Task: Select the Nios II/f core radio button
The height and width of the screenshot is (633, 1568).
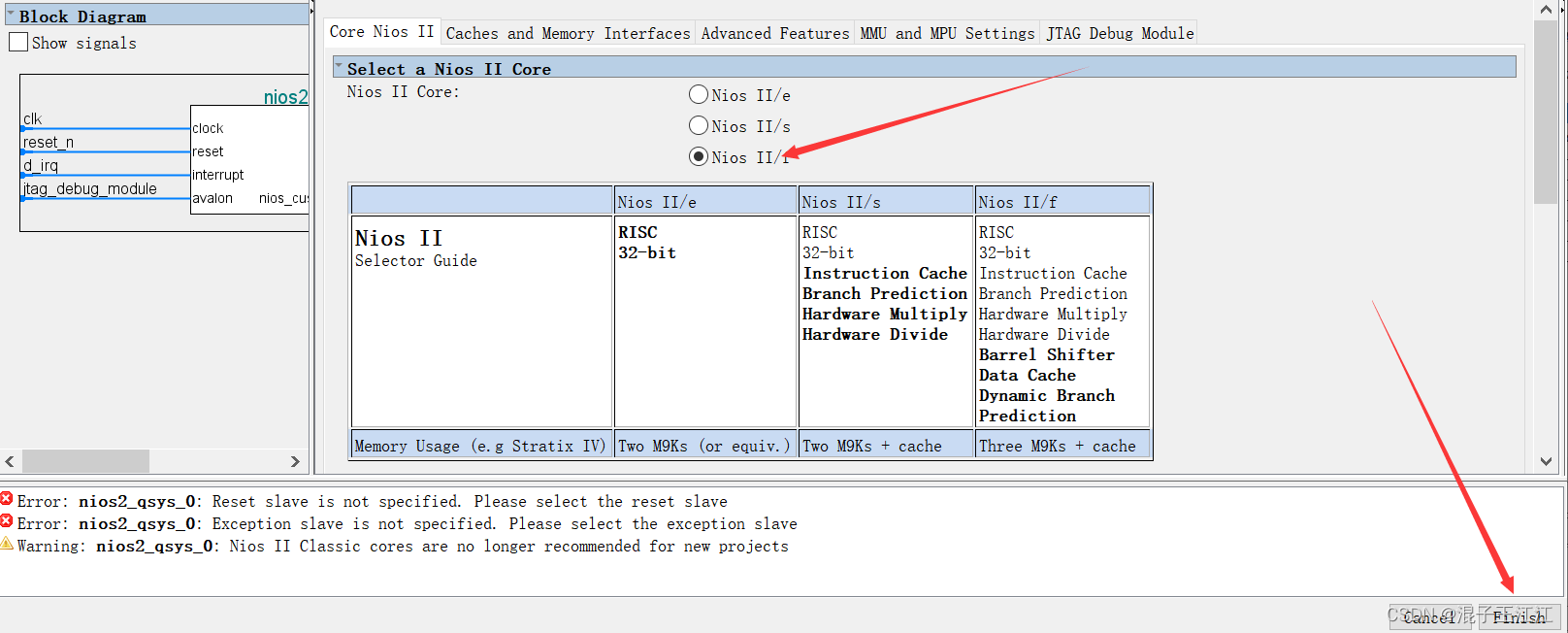Action: (699, 156)
